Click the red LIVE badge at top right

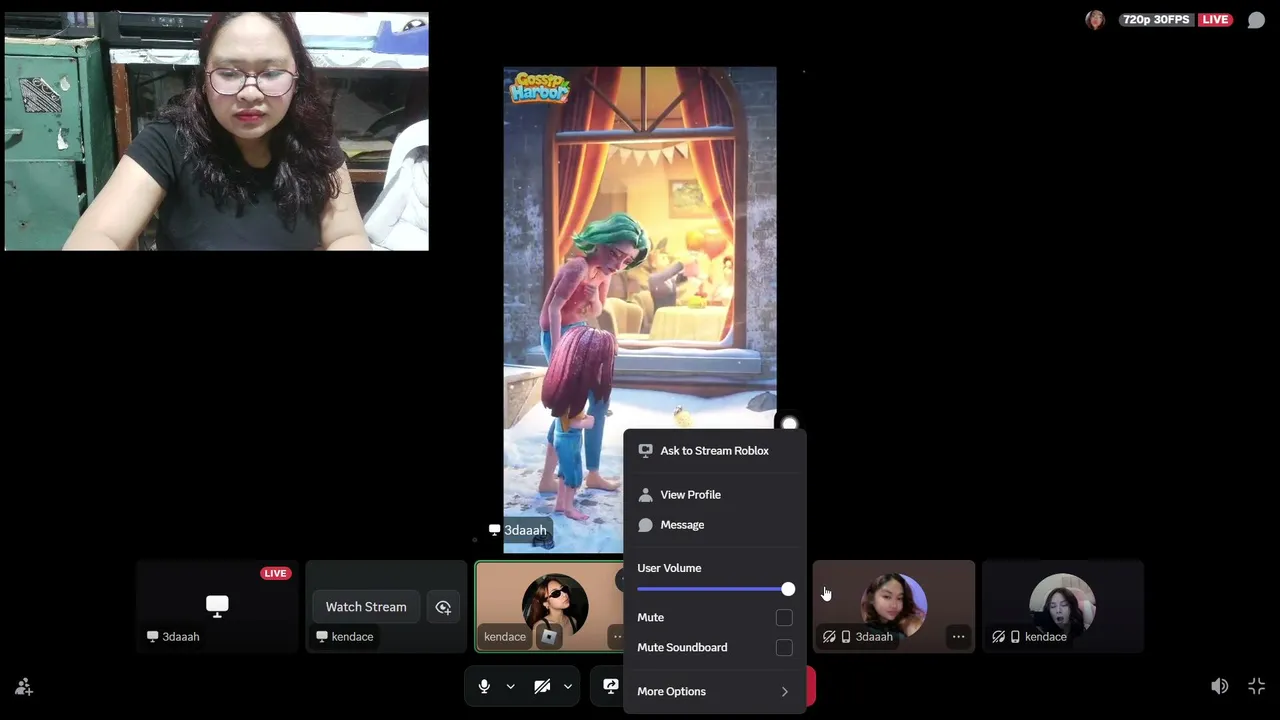tap(1215, 20)
